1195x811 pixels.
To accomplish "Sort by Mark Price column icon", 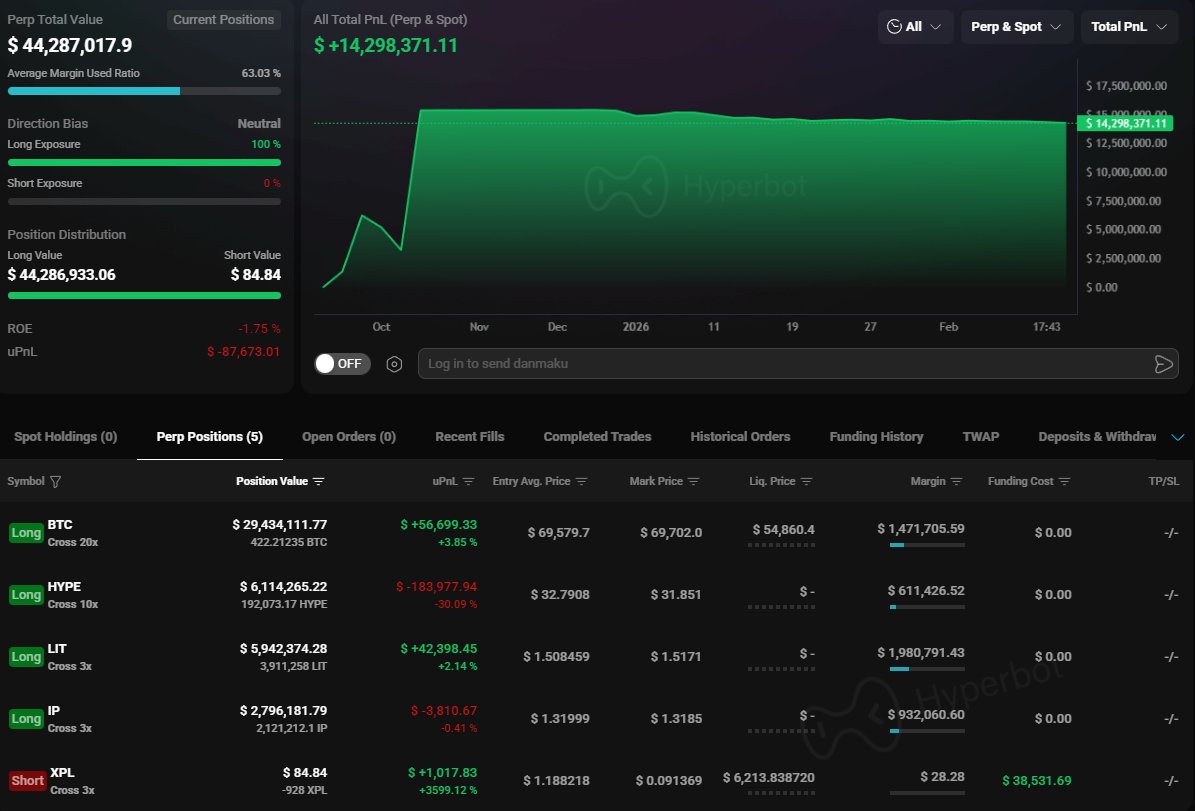I will [x=694, y=482].
